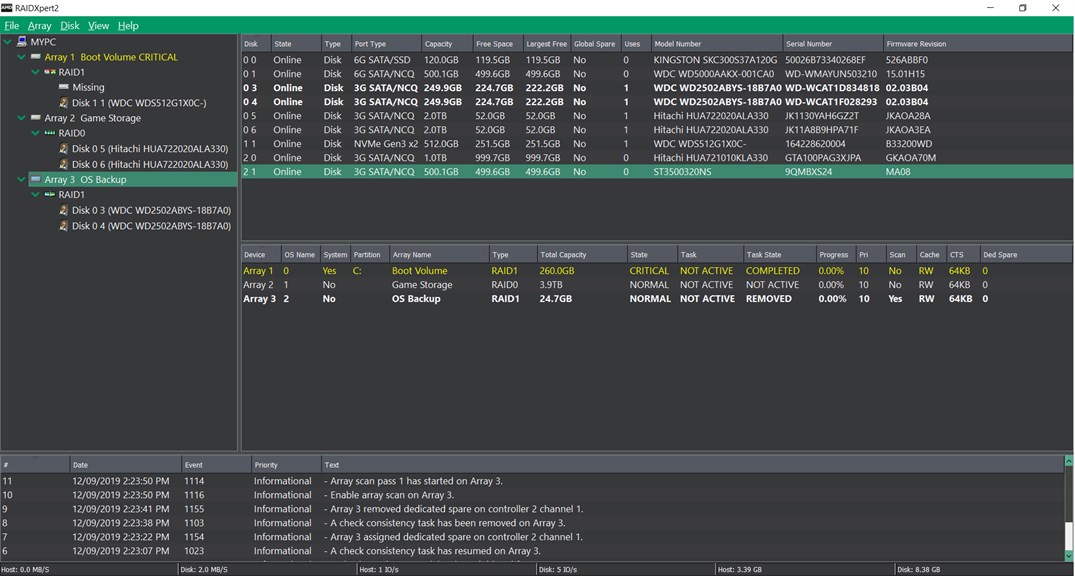
Task: Click the Missing disk icon
Action: pyautogui.click(x=64, y=87)
